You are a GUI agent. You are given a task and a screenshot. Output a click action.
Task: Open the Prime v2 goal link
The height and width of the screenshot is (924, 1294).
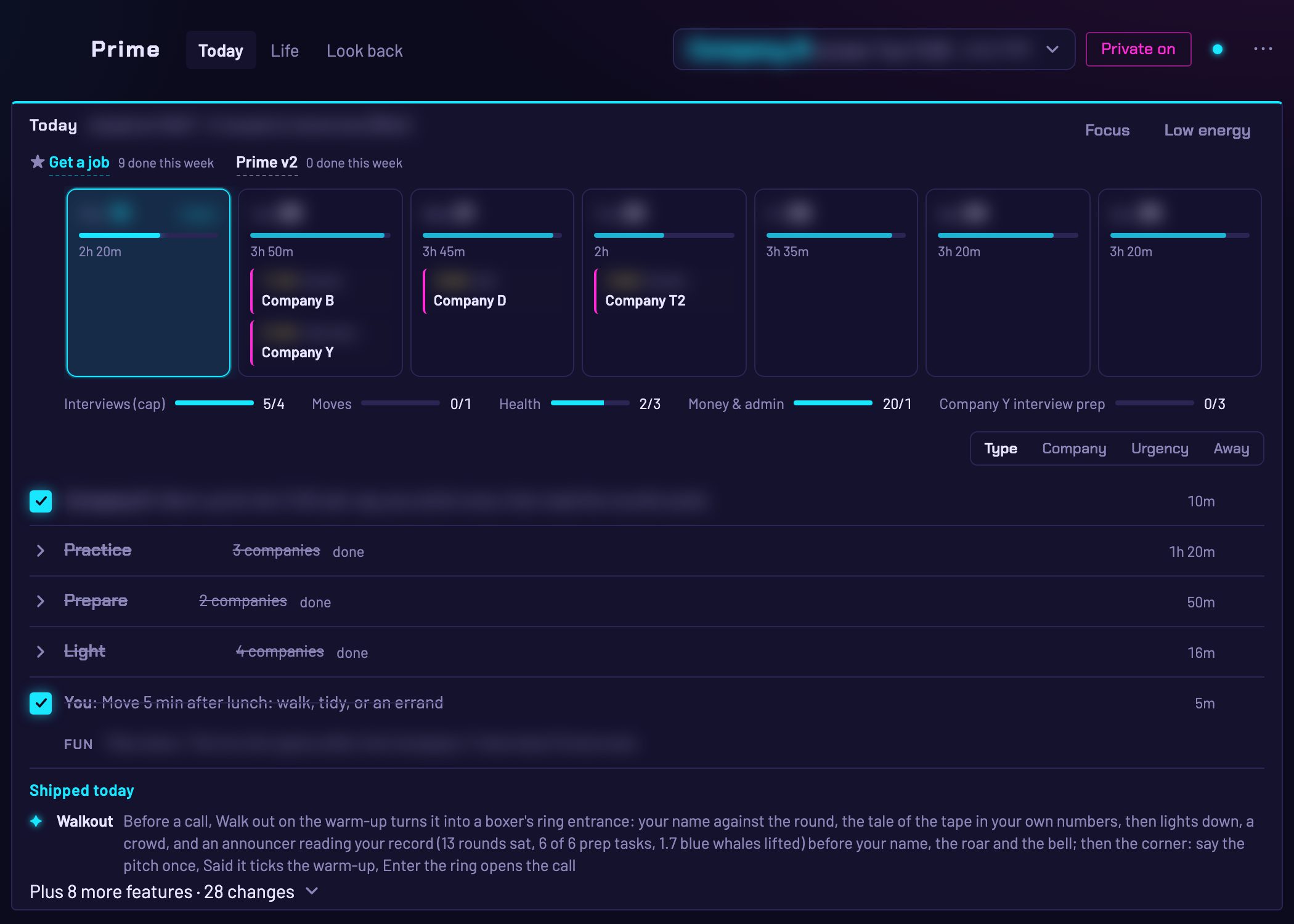point(267,163)
